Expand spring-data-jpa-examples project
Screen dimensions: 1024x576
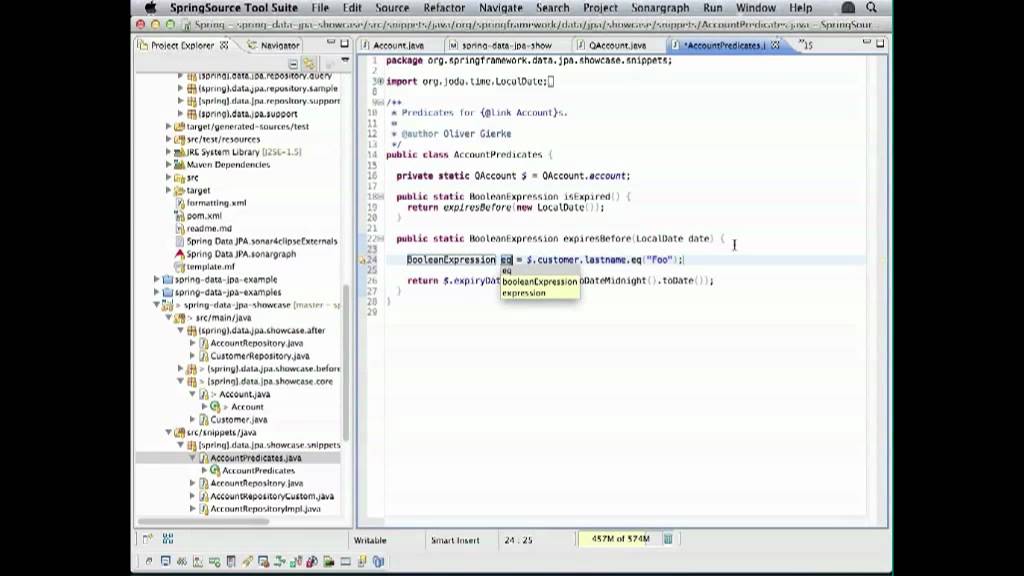[157, 293]
